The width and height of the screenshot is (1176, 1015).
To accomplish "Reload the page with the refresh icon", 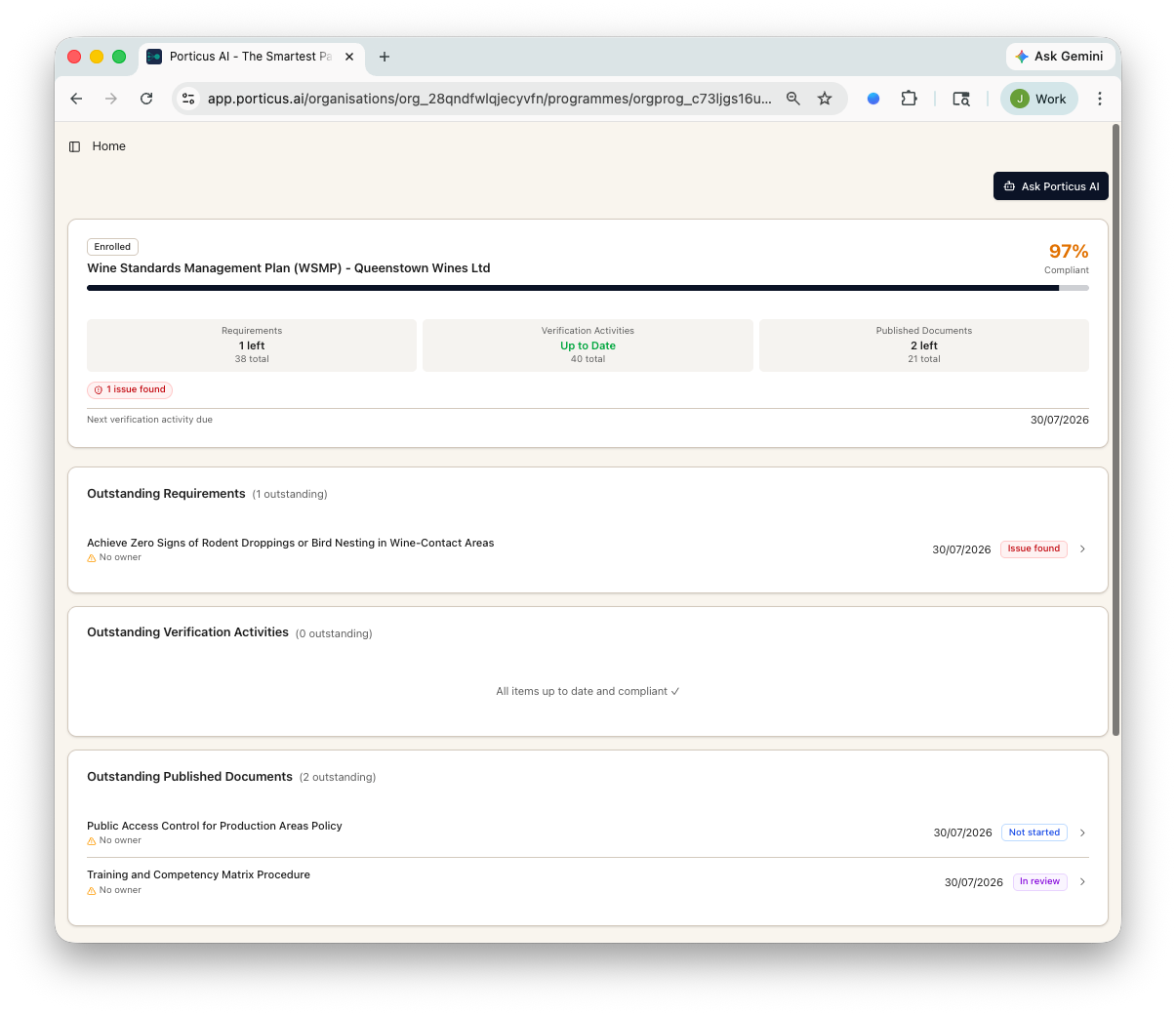I will pyautogui.click(x=146, y=99).
